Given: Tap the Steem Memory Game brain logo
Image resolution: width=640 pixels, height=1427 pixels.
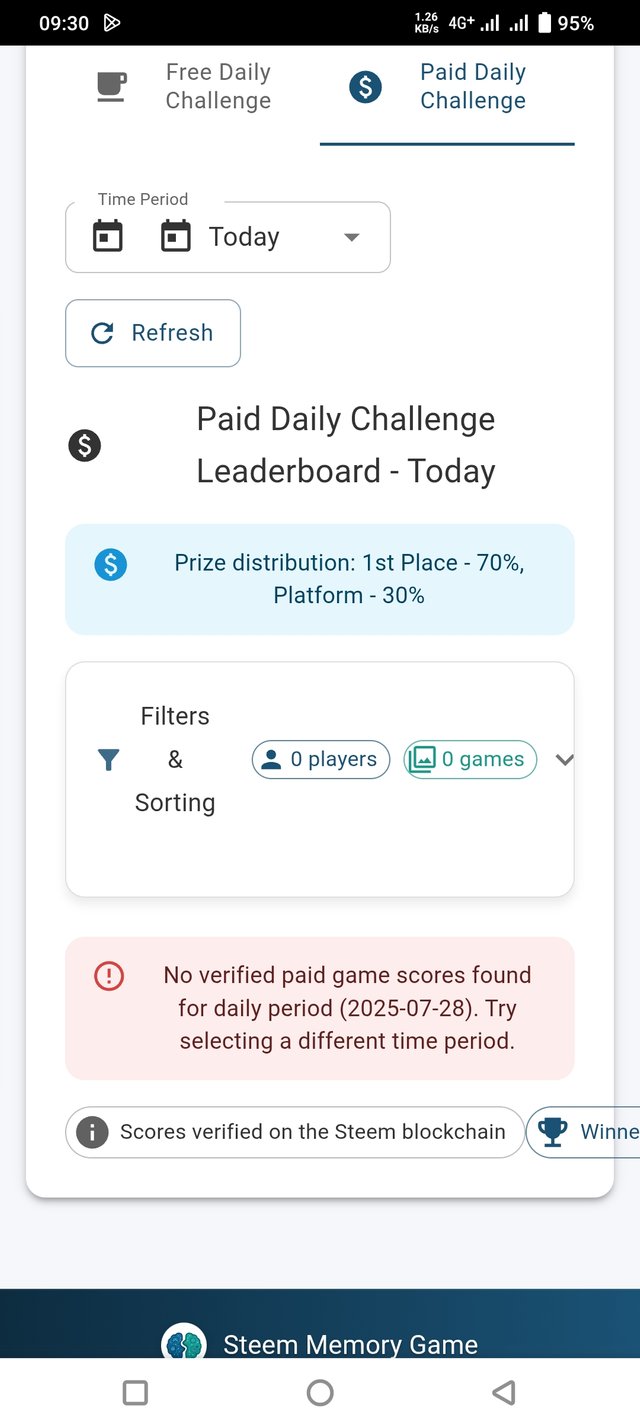Looking at the screenshot, I should (x=184, y=1342).
